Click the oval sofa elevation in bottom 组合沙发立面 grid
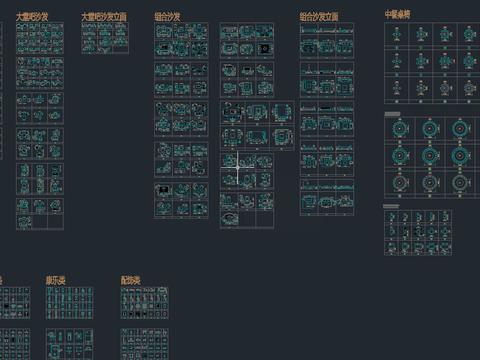The width and height of the screenshot is (480, 360). tap(327, 202)
